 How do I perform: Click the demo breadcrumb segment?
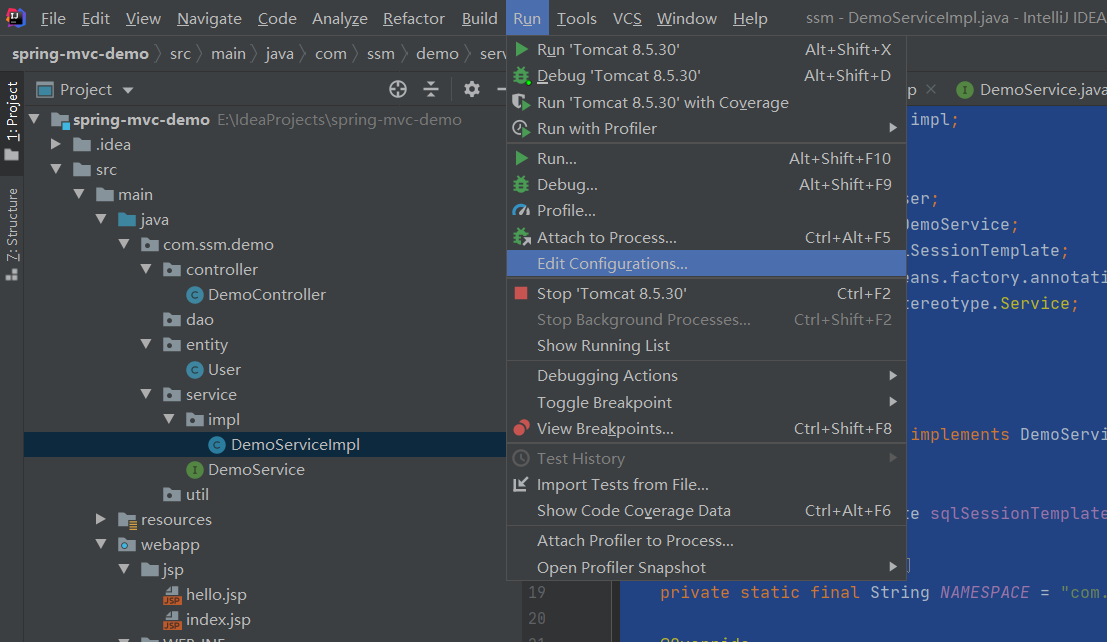tap(437, 54)
